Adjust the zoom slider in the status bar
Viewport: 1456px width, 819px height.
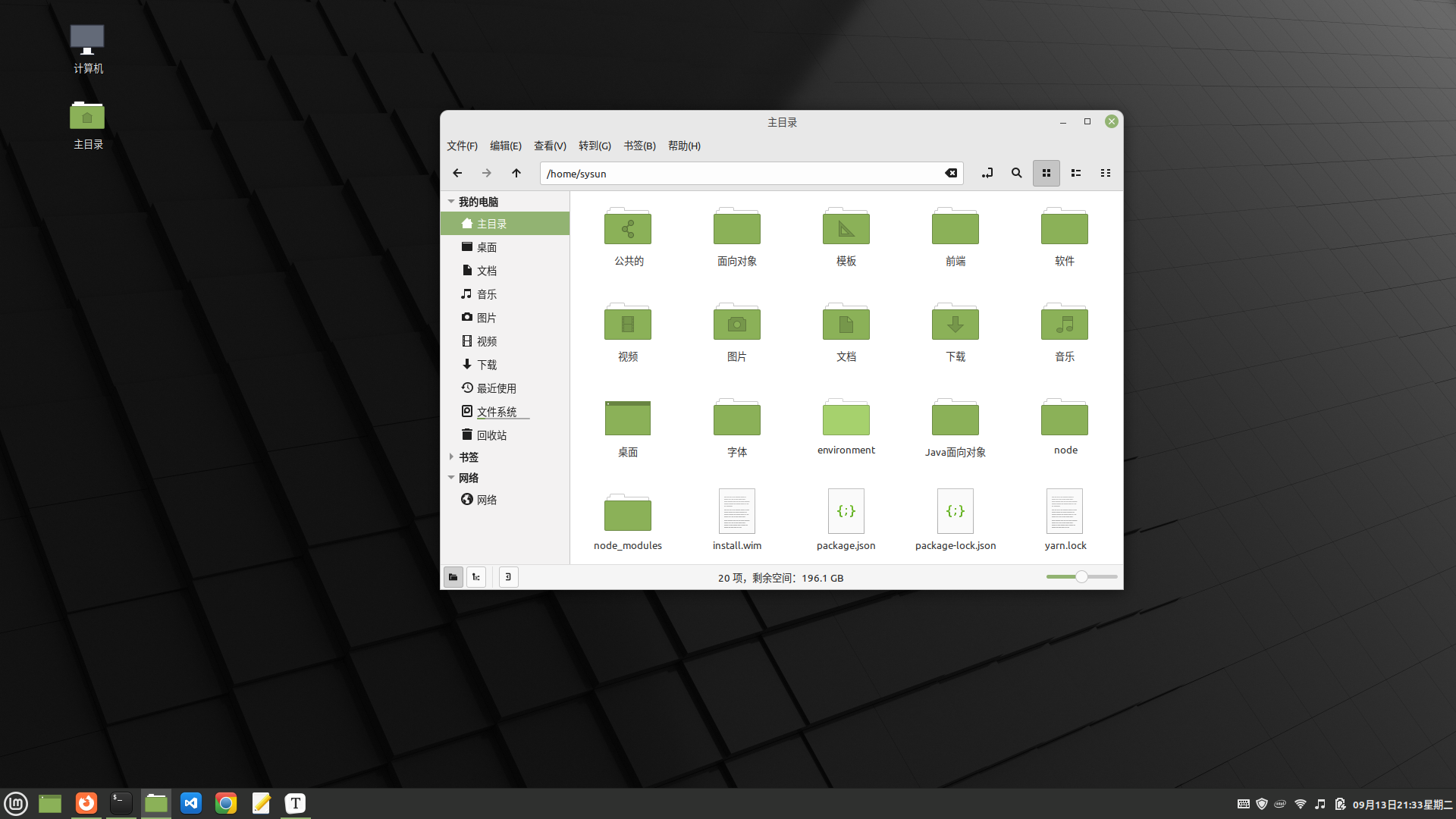coord(1081,576)
